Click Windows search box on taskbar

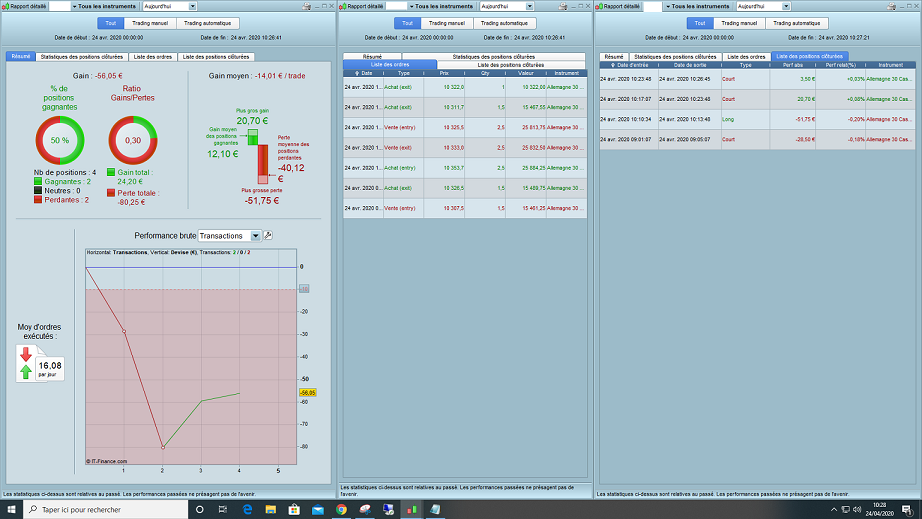pyautogui.click(x=106, y=510)
